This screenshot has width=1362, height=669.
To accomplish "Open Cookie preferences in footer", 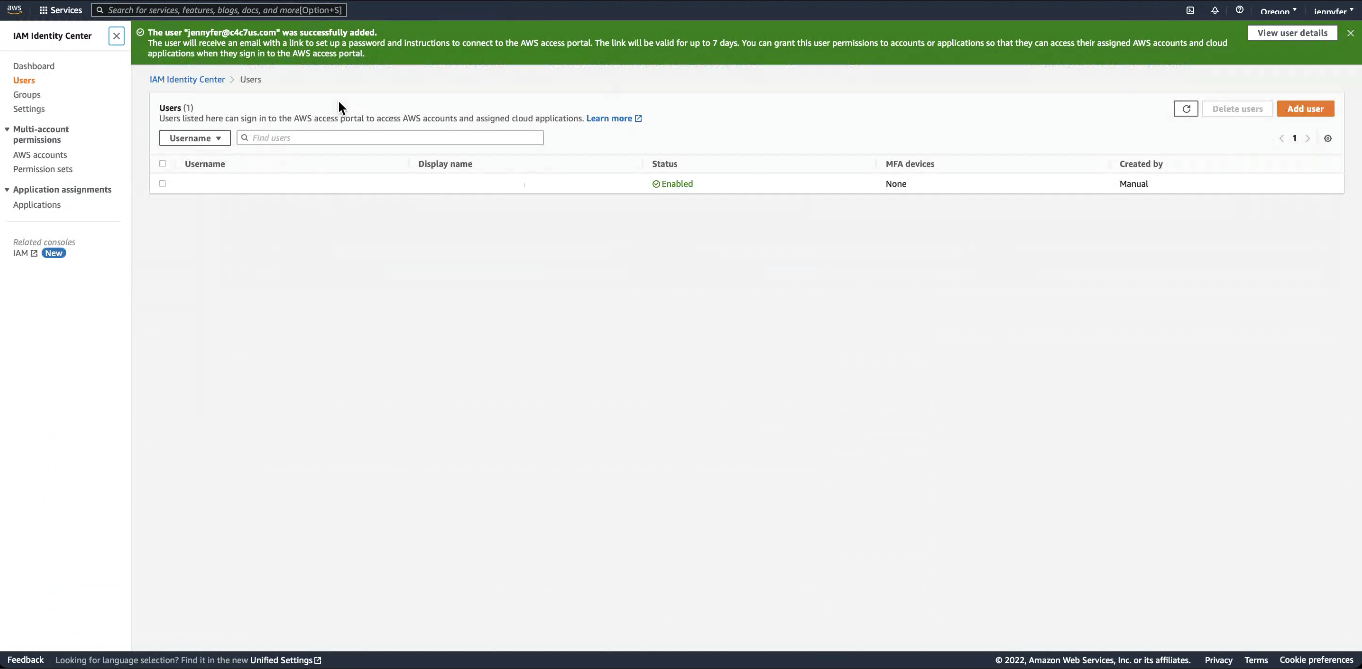I will (1316, 660).
